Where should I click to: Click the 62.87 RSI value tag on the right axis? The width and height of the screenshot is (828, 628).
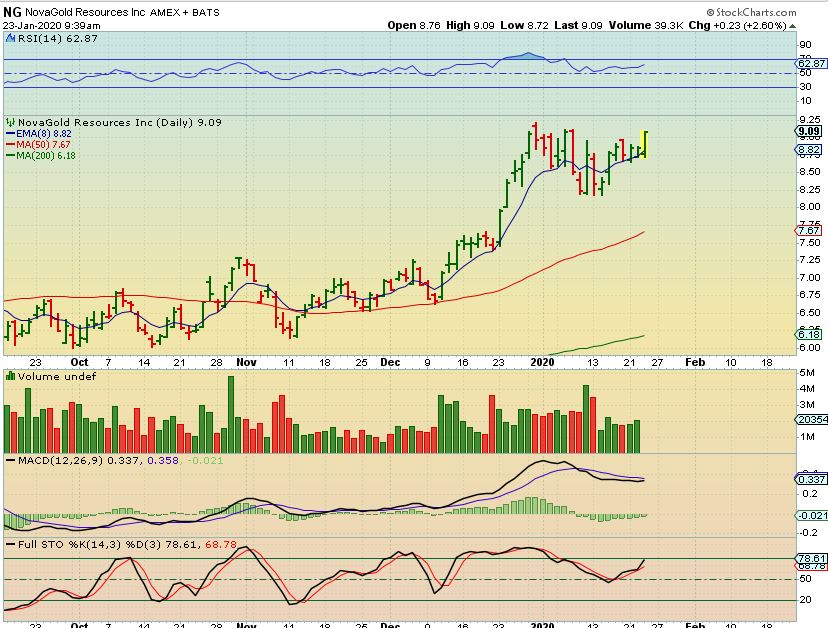812,63
